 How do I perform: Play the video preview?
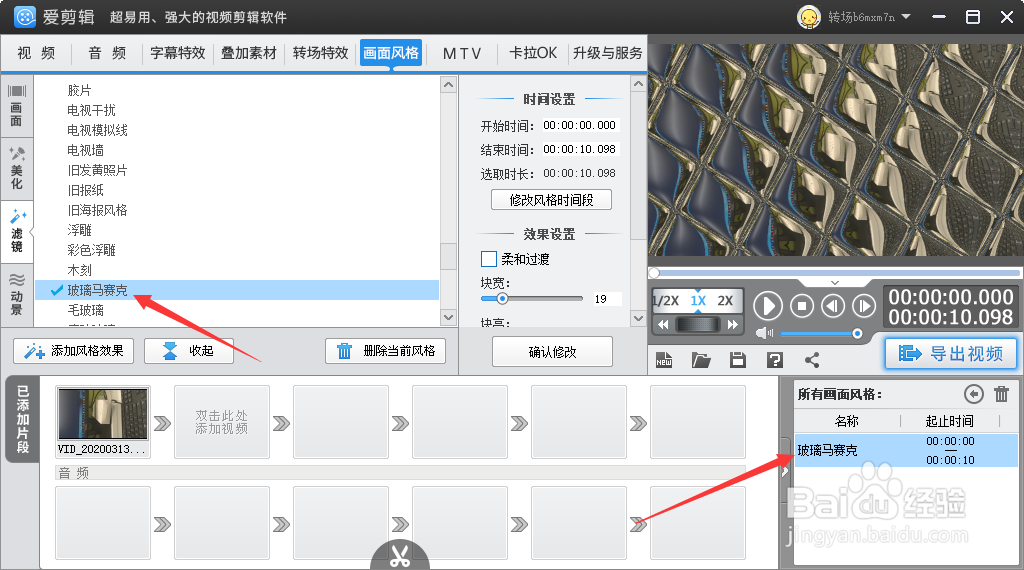(x=768, y=306)
